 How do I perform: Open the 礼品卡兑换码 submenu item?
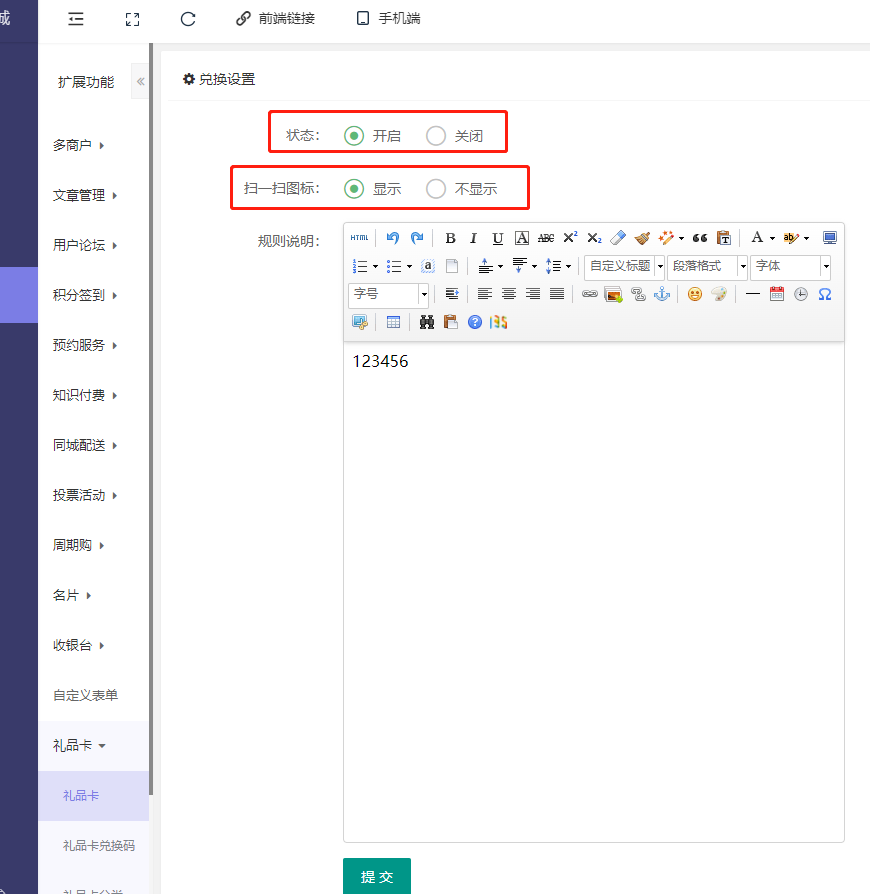pyautogui.click(x=98, y=846)
